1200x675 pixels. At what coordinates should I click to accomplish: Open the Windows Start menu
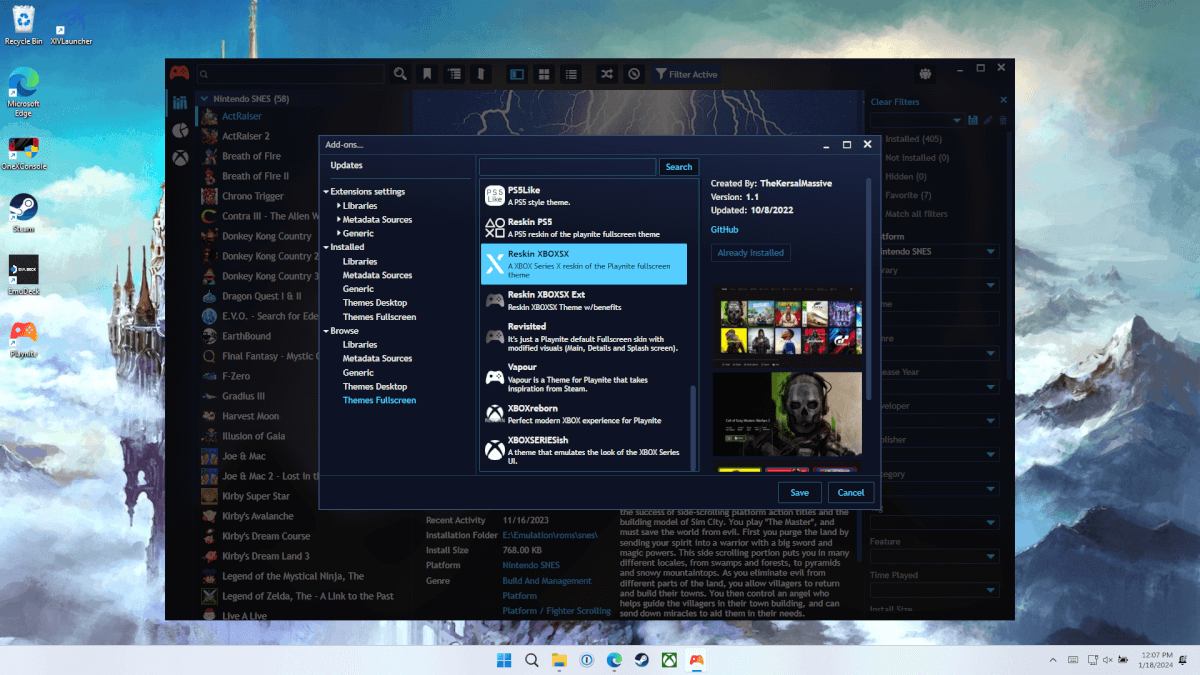tap(504, 660)
